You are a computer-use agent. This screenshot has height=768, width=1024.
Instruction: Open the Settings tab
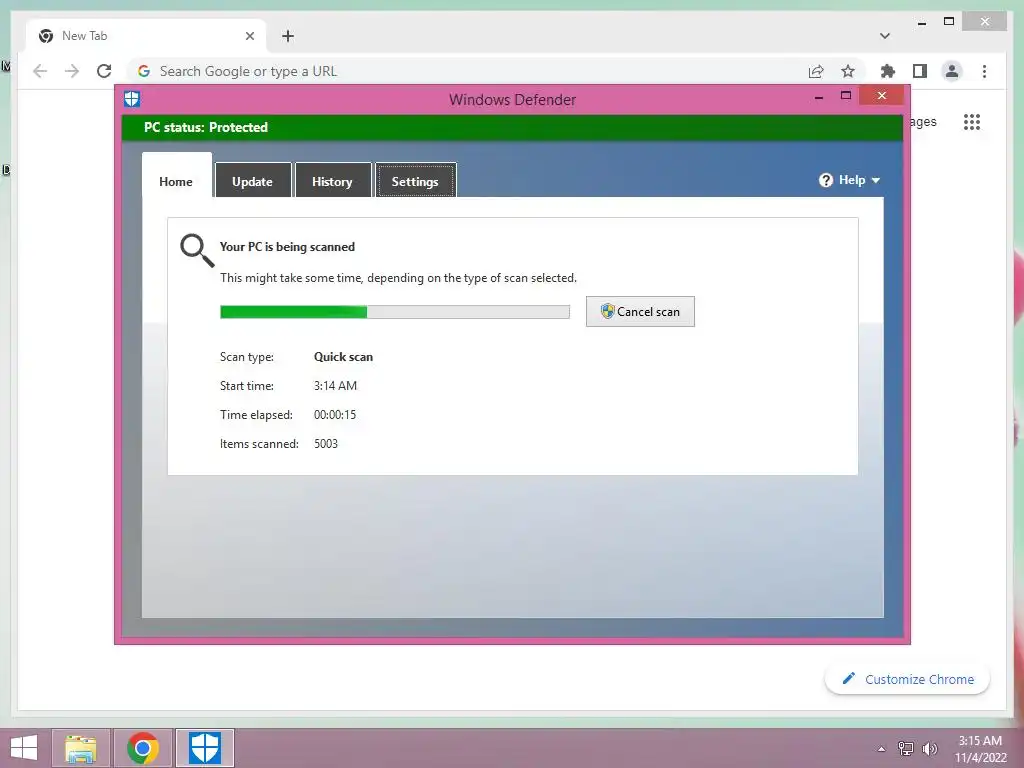pos(415,180)
